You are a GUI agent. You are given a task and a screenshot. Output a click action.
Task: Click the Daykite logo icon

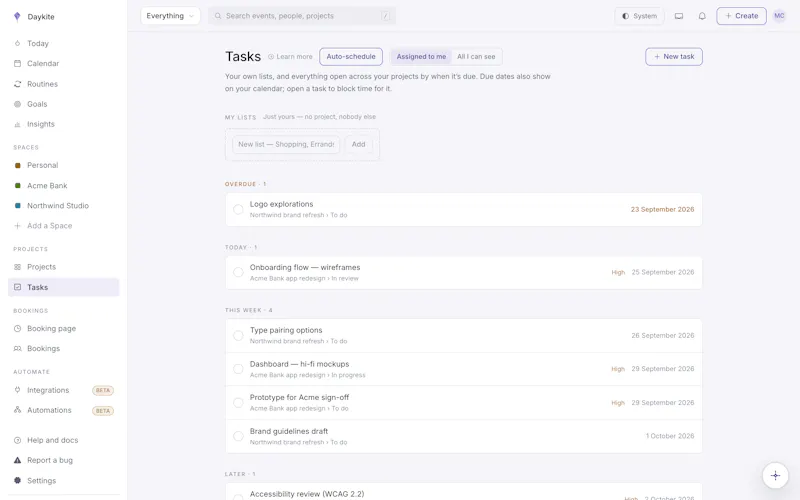point(17,16)
